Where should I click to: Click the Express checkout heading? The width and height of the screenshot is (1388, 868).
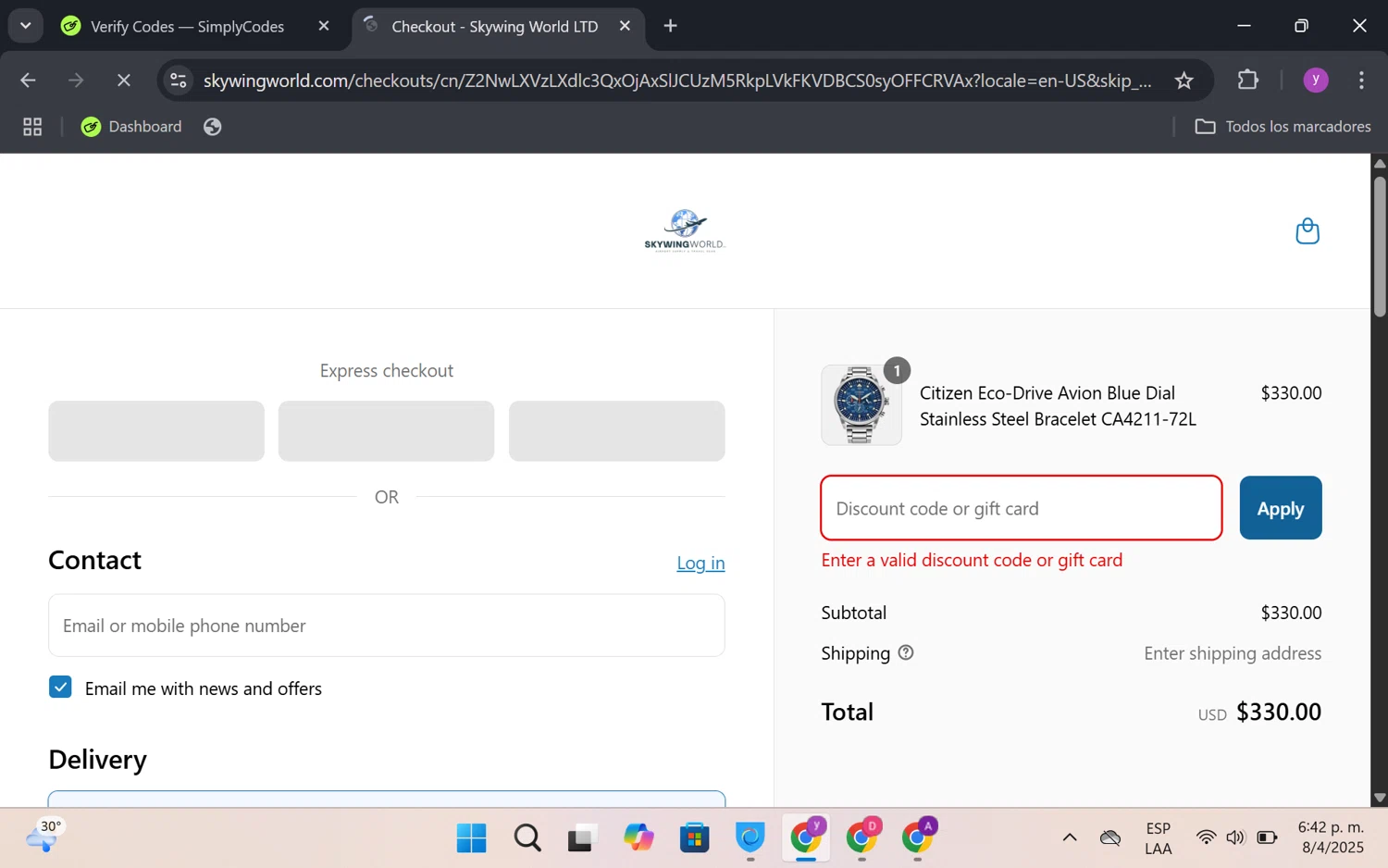(x=387, y=370)
